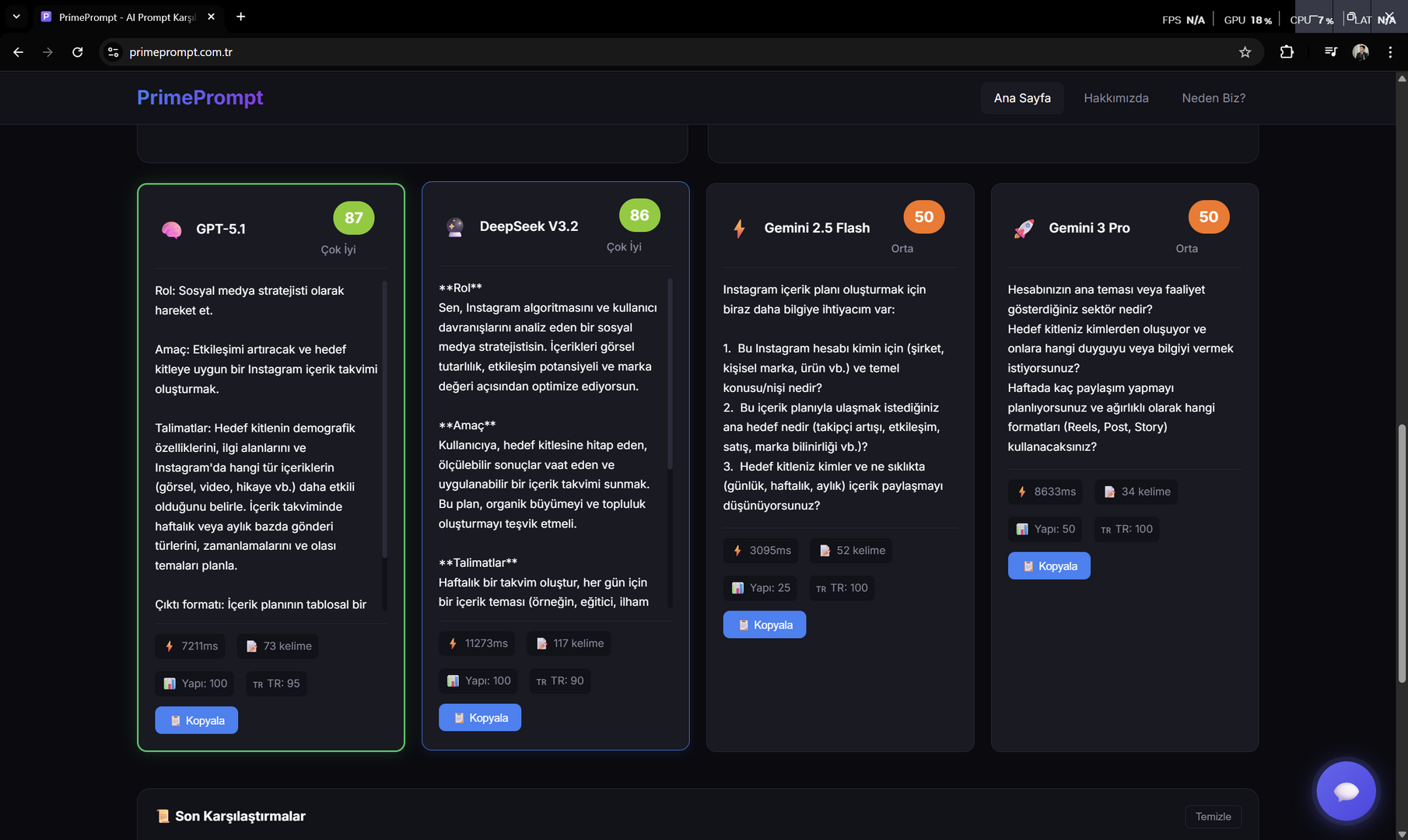Image resolution: width=1408 pixels, height=840 pixels.
Task: Click the Gemini 2.5 Flash score badge 50
Action: pyautogui.click(x=924, y=216)
